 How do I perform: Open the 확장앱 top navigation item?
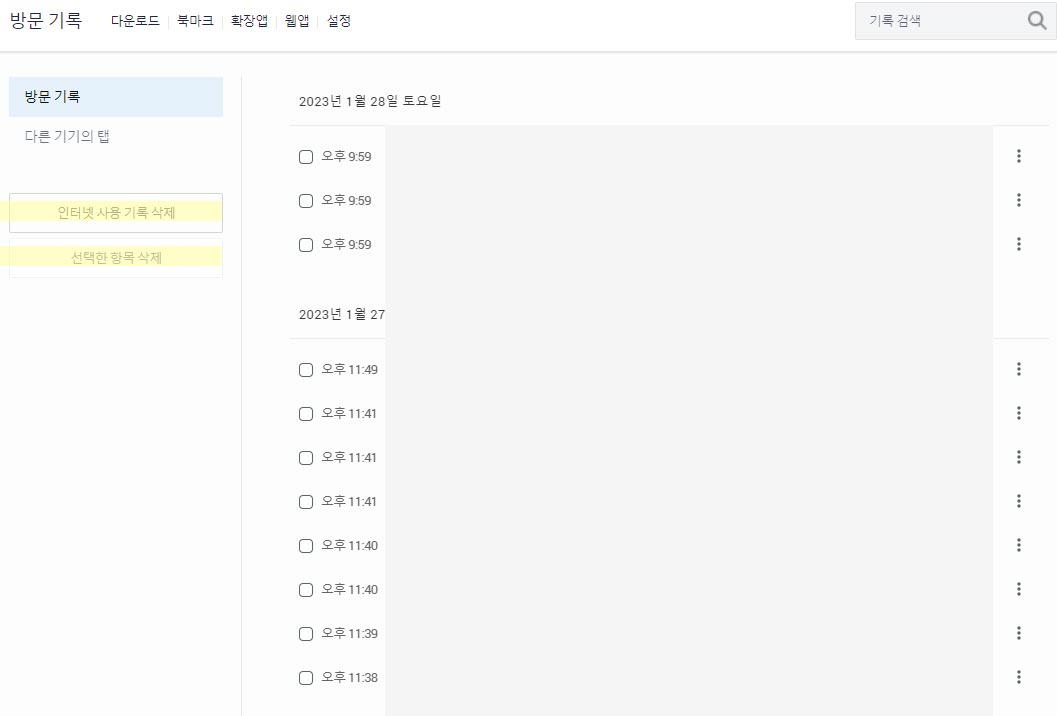coord(249,21)
